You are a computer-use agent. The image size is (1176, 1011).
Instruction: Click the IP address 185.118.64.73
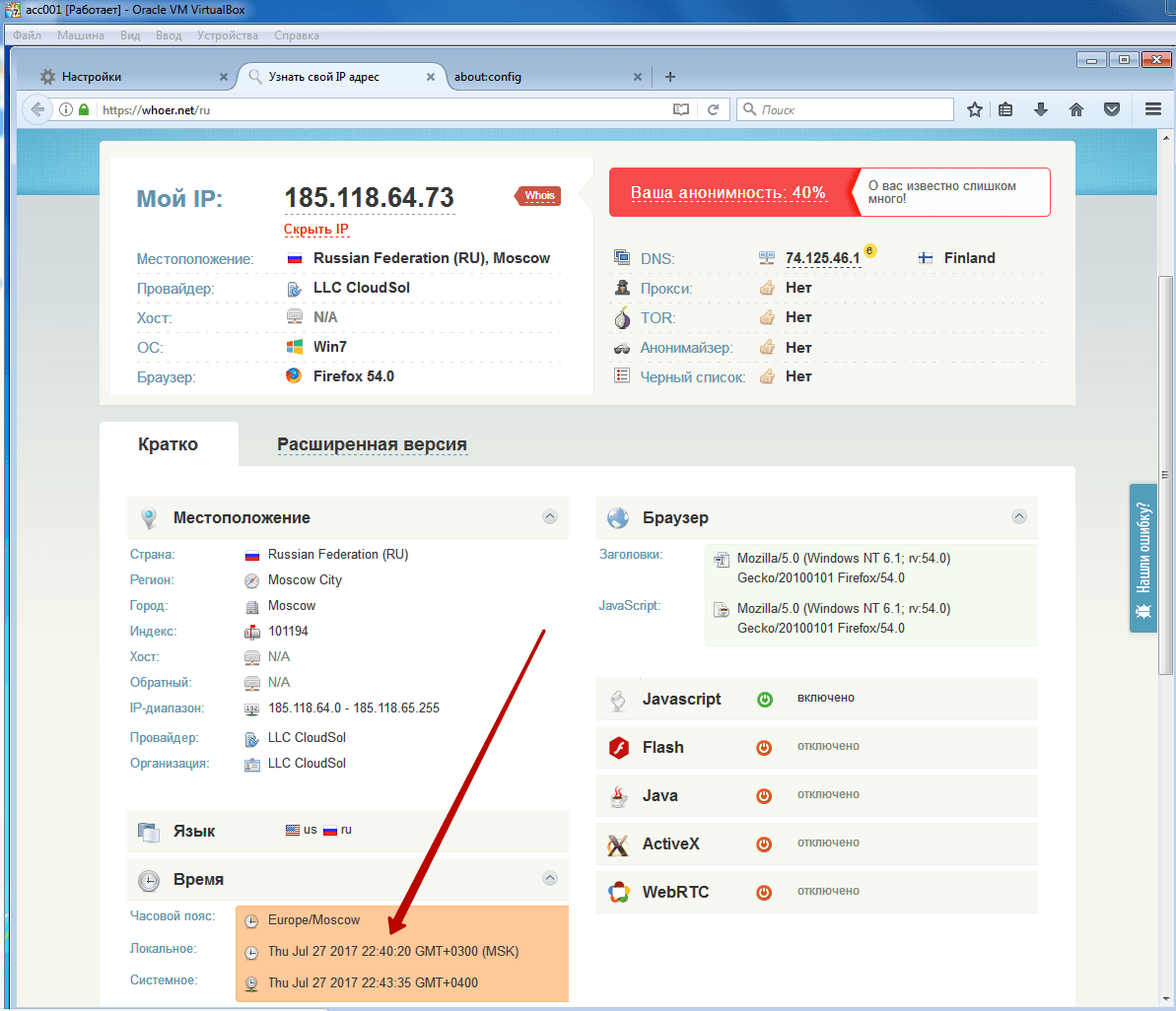pos(369,198)
